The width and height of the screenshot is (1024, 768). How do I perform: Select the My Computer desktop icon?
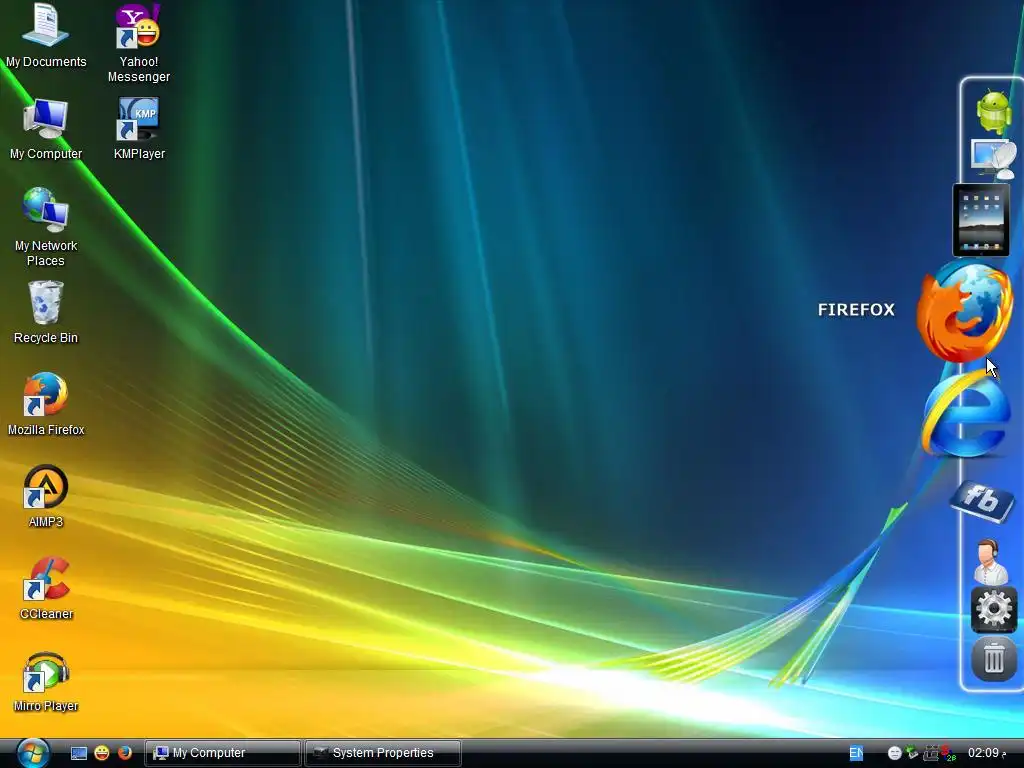(x=46, y=129)
